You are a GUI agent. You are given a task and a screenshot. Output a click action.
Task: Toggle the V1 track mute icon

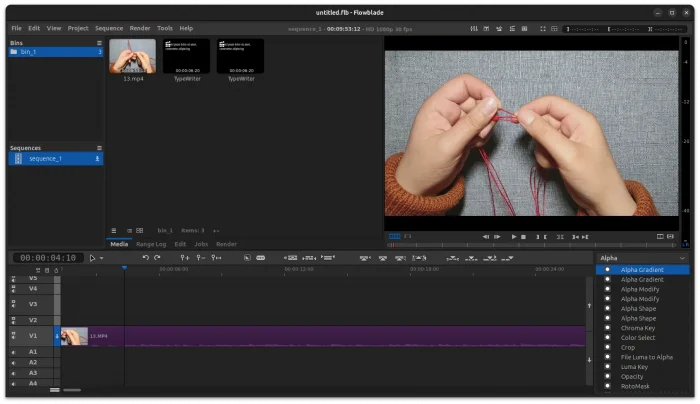13,336
